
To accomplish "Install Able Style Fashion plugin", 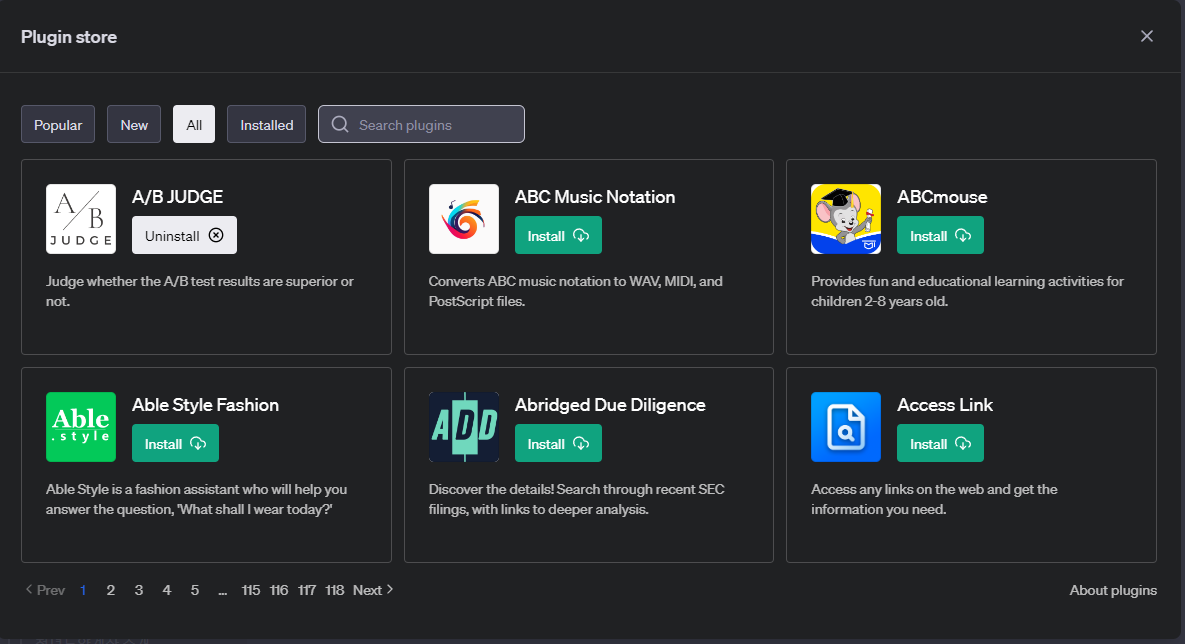I will (x=175, y=444).
